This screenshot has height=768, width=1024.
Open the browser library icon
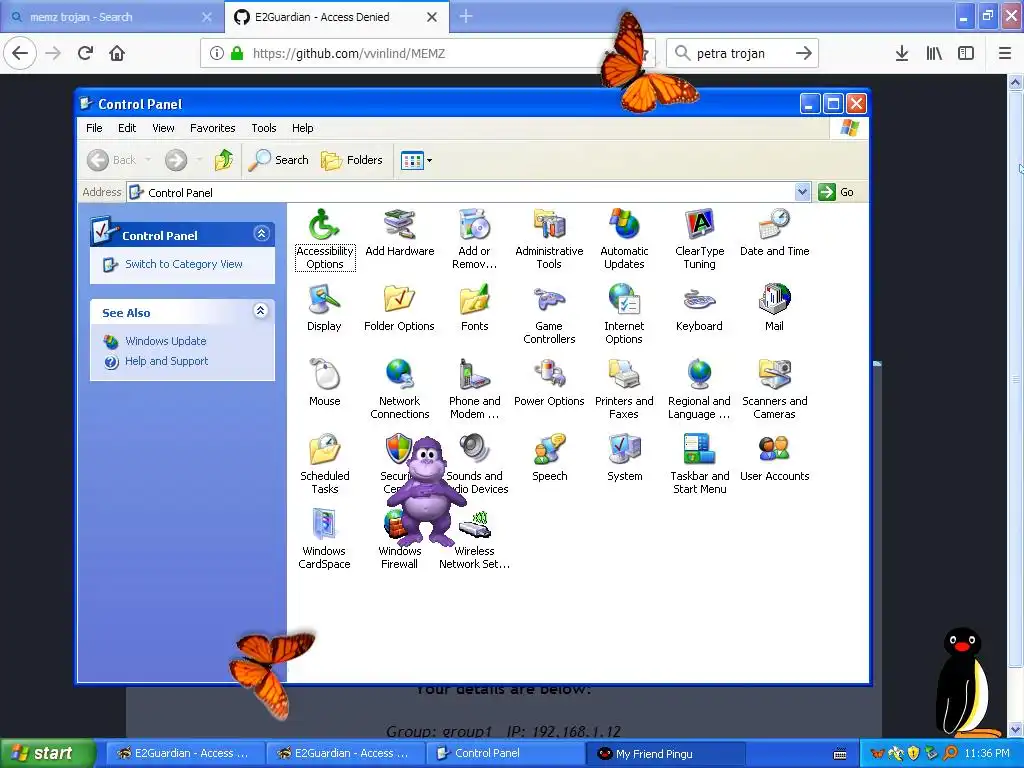click(x=934, y=53)
